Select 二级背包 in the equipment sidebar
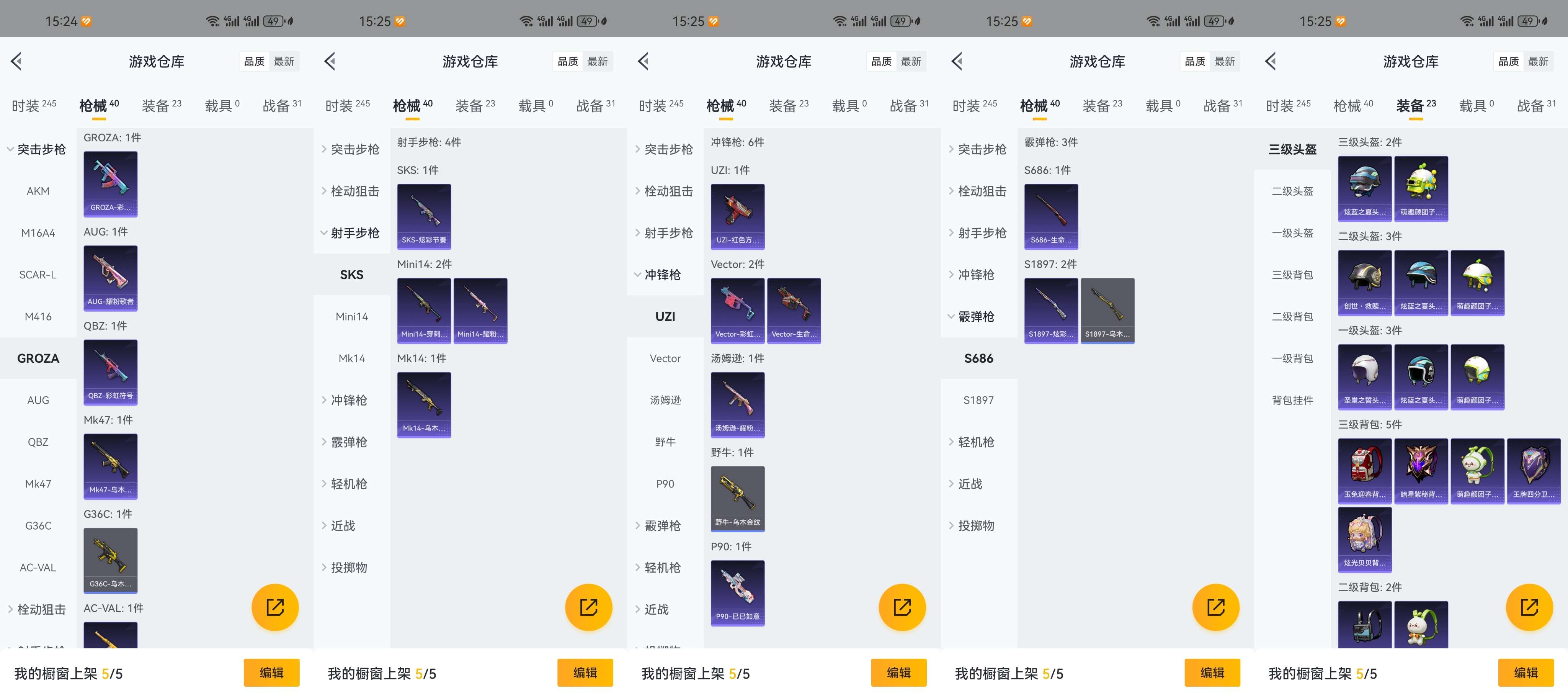1568x697 pixels. (1292, 317)
